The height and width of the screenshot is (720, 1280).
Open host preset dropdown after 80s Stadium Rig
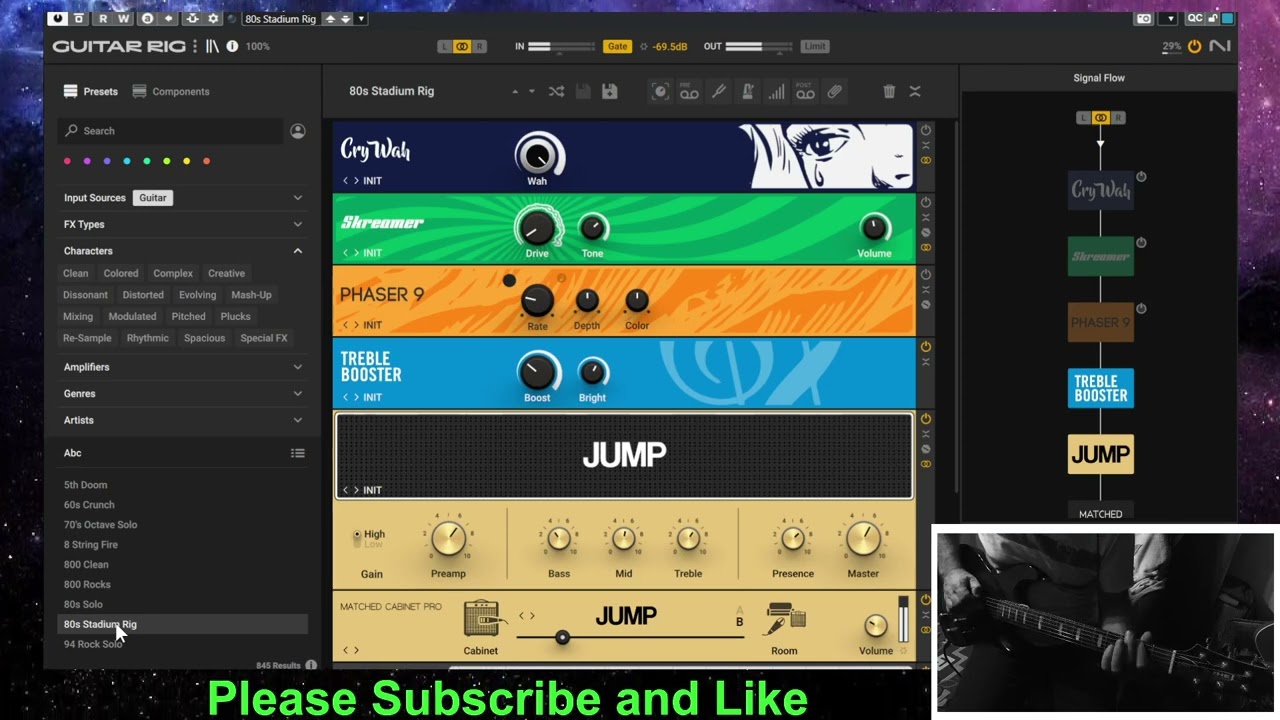click(361, 18)
